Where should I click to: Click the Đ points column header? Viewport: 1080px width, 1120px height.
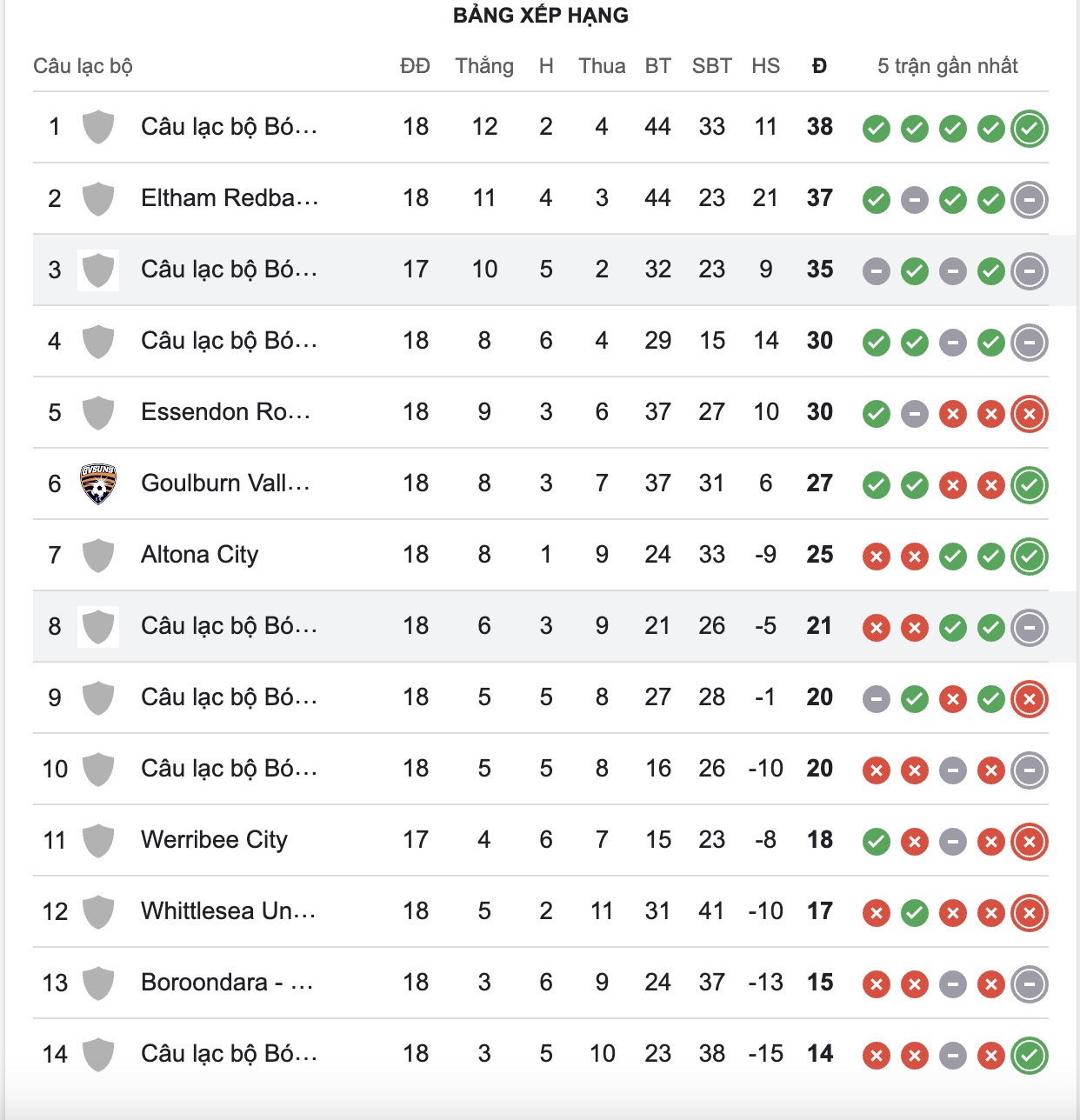tap(819, 66)
